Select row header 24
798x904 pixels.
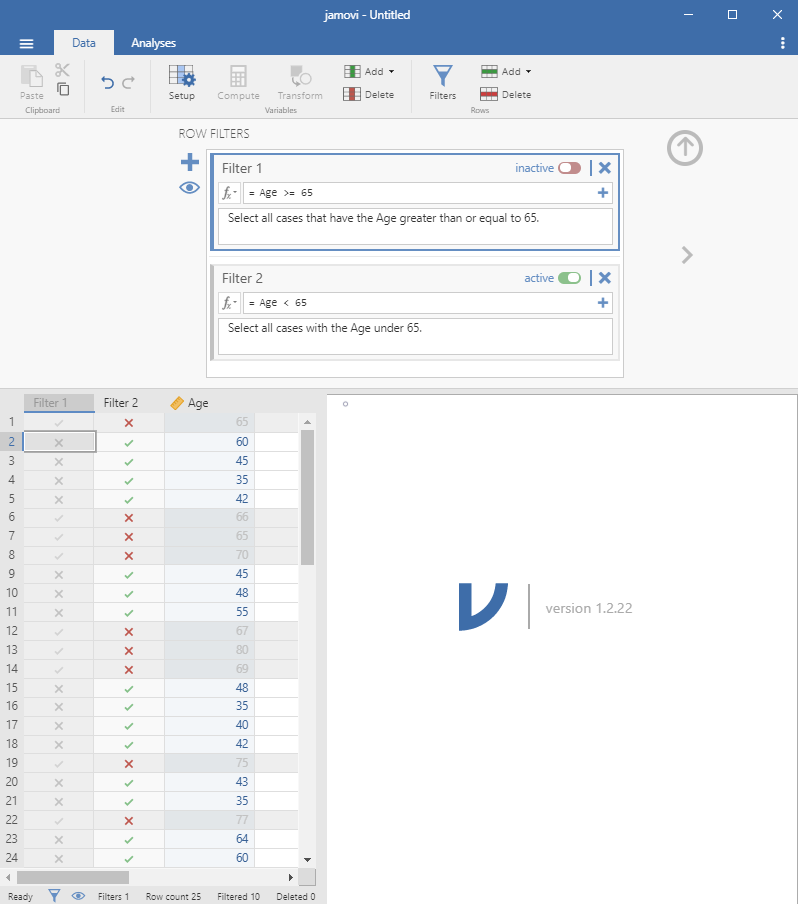(x=12, y=858)
